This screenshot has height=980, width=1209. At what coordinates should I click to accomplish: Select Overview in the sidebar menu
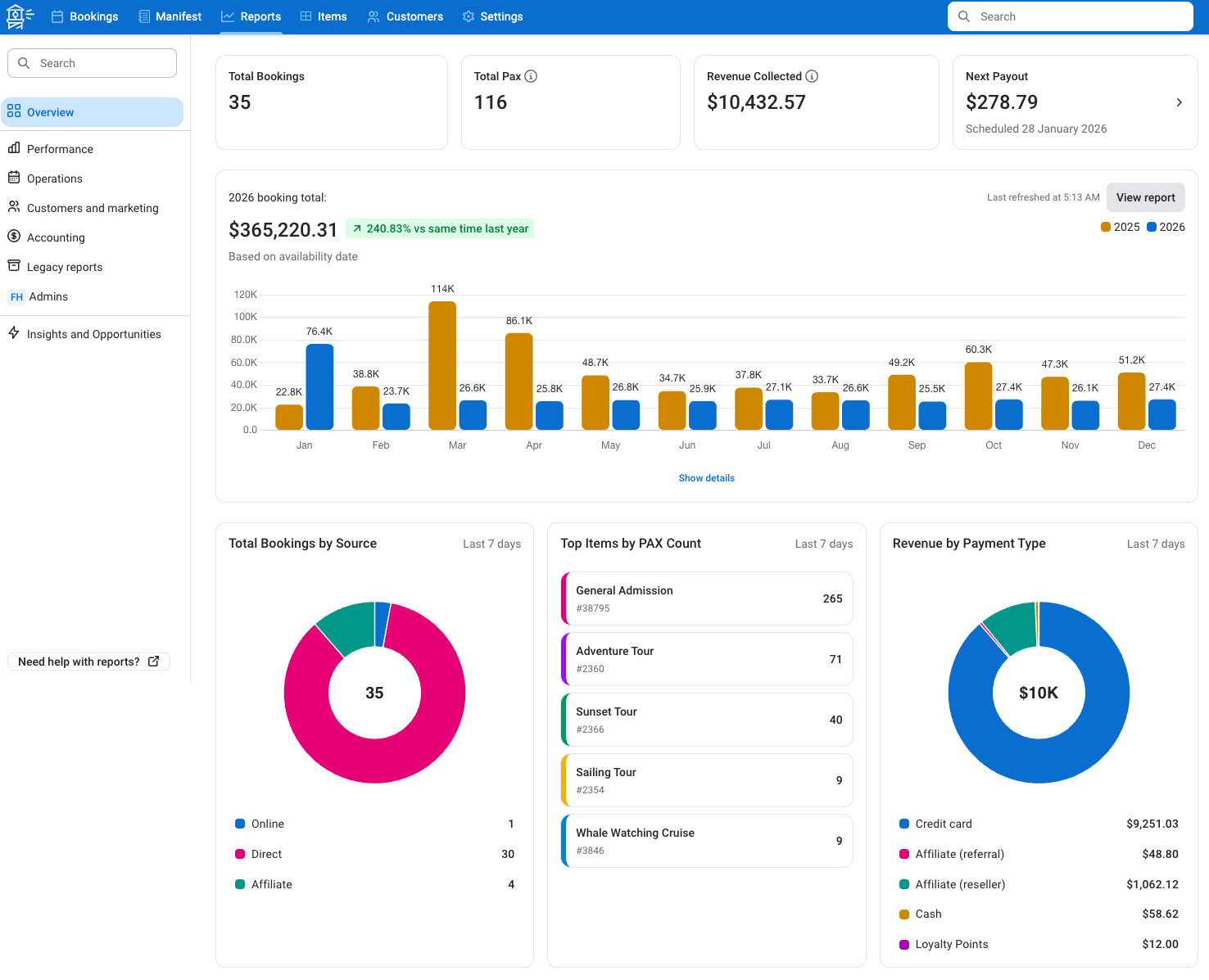(51, 111)
